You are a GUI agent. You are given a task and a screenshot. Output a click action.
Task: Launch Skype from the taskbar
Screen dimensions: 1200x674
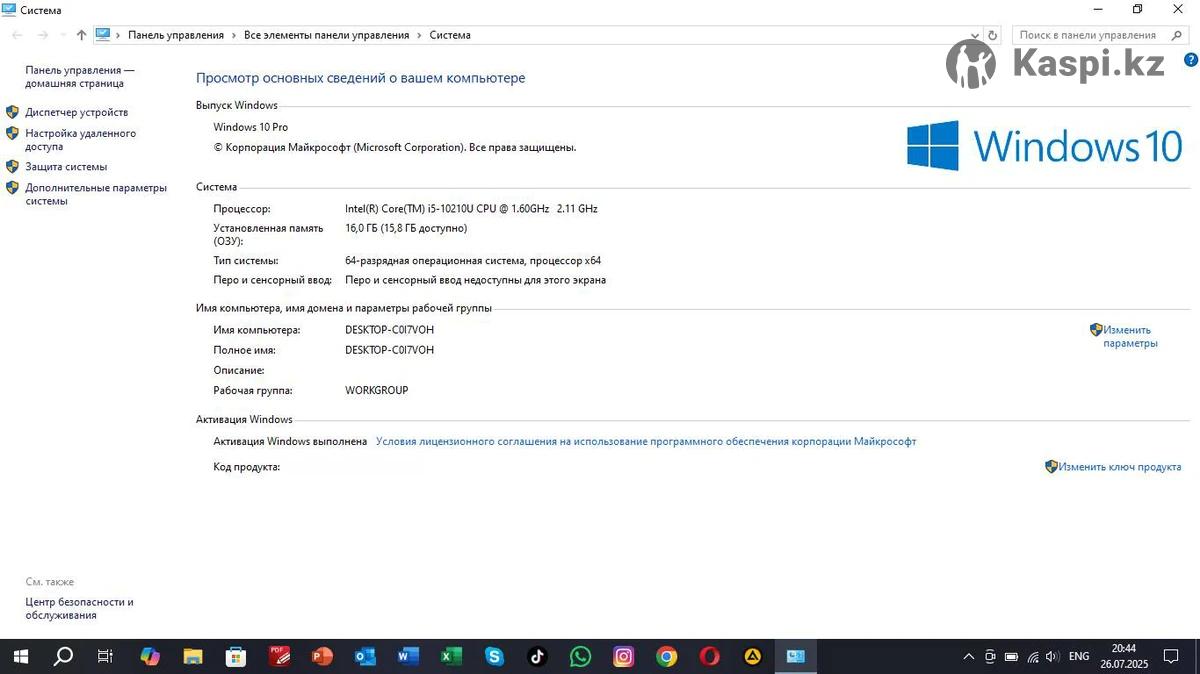tap(494, 657)
